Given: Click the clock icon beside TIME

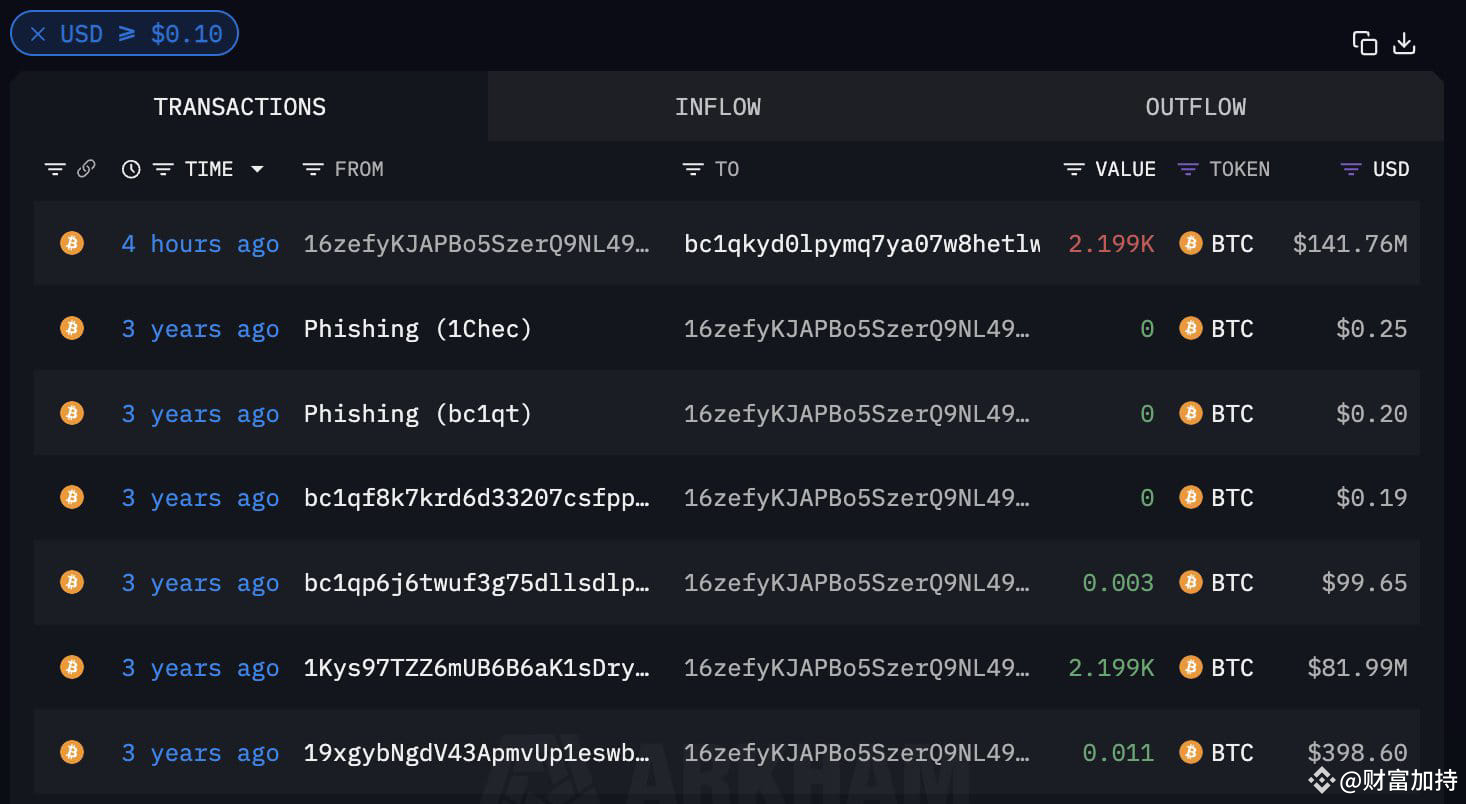Looking at the screenshot, I should [x=131, y=169].
